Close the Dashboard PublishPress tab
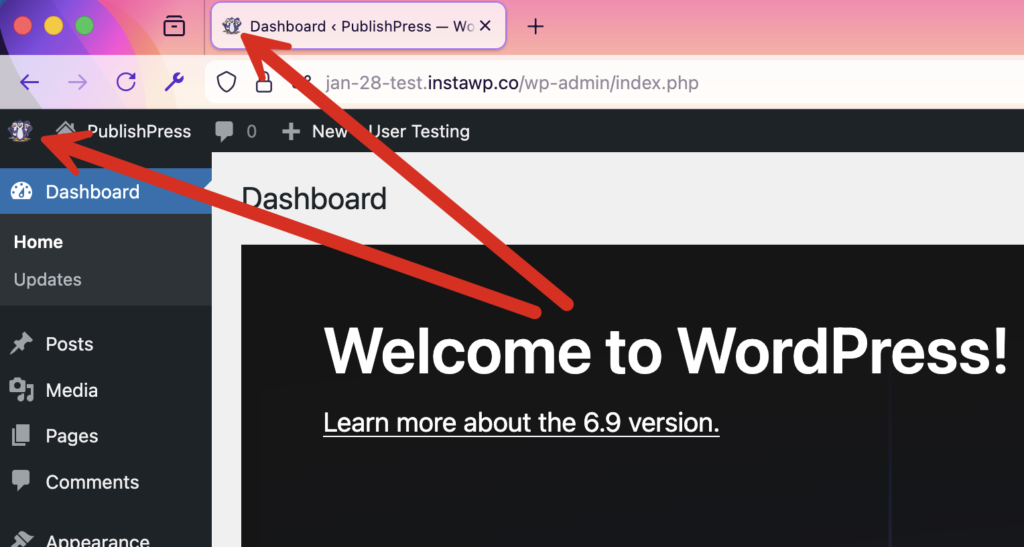Image resolution: width=1024 pixels, height=547 pixels. point(485,26)
